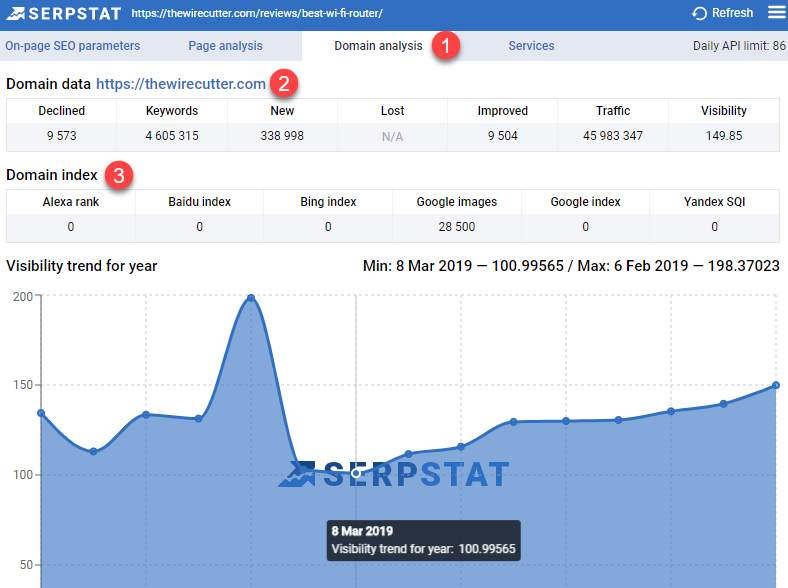Open the thewirecutter.com domain link

181,84
